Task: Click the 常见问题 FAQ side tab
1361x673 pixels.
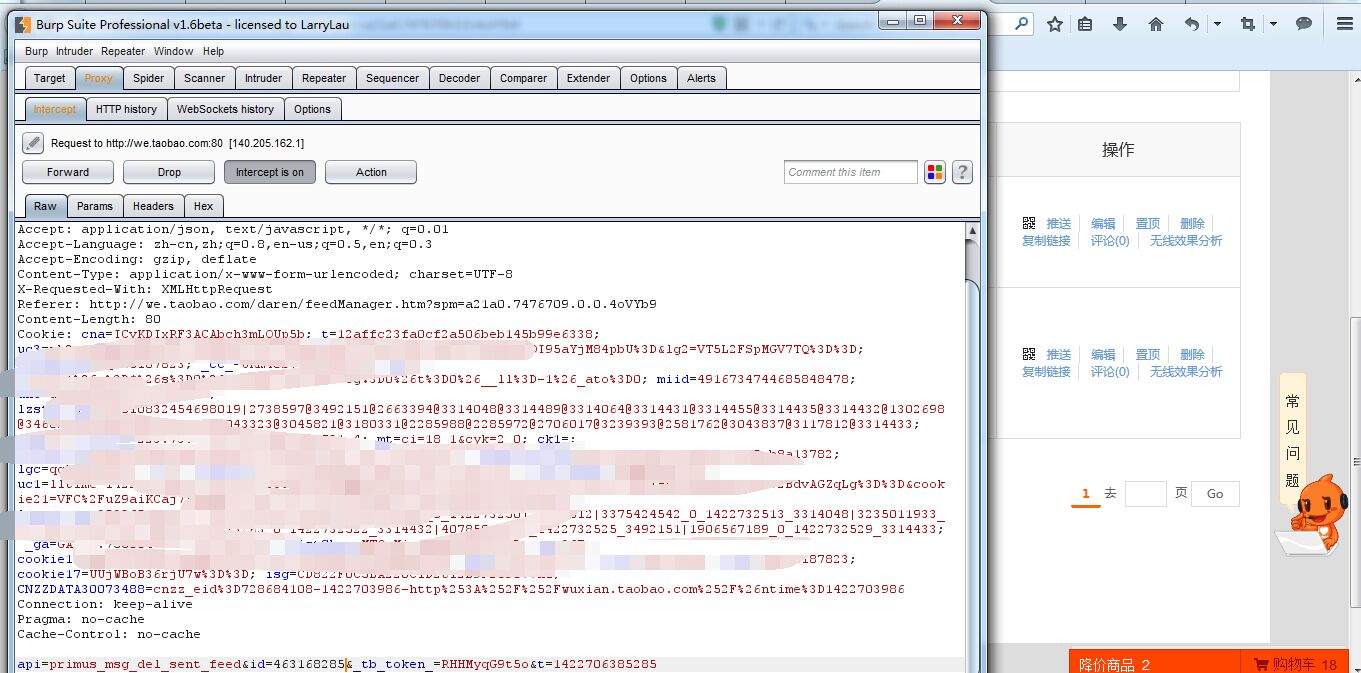Action: (1293, 441)
